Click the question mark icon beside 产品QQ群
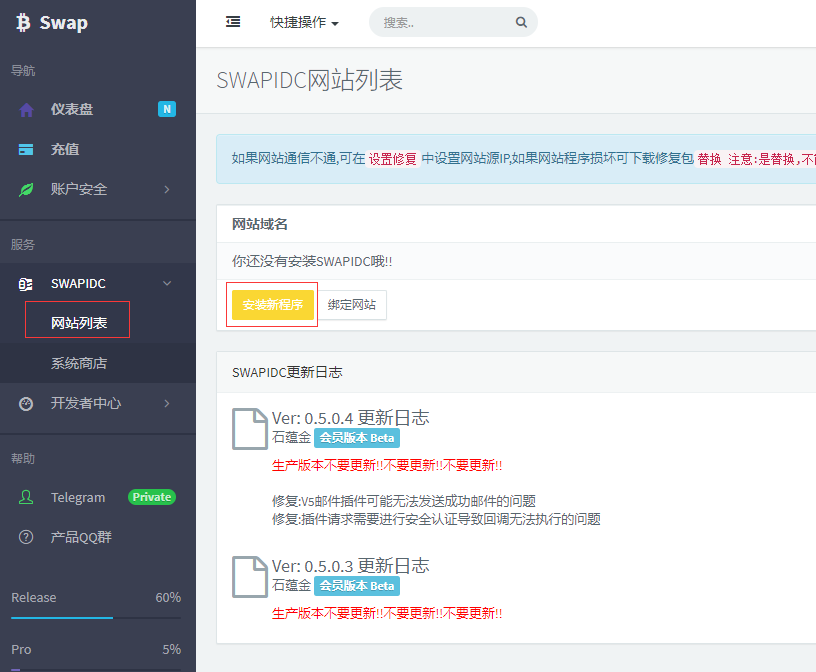The height and width of the screenshot is (672, 816). click(x=26, y=537)
